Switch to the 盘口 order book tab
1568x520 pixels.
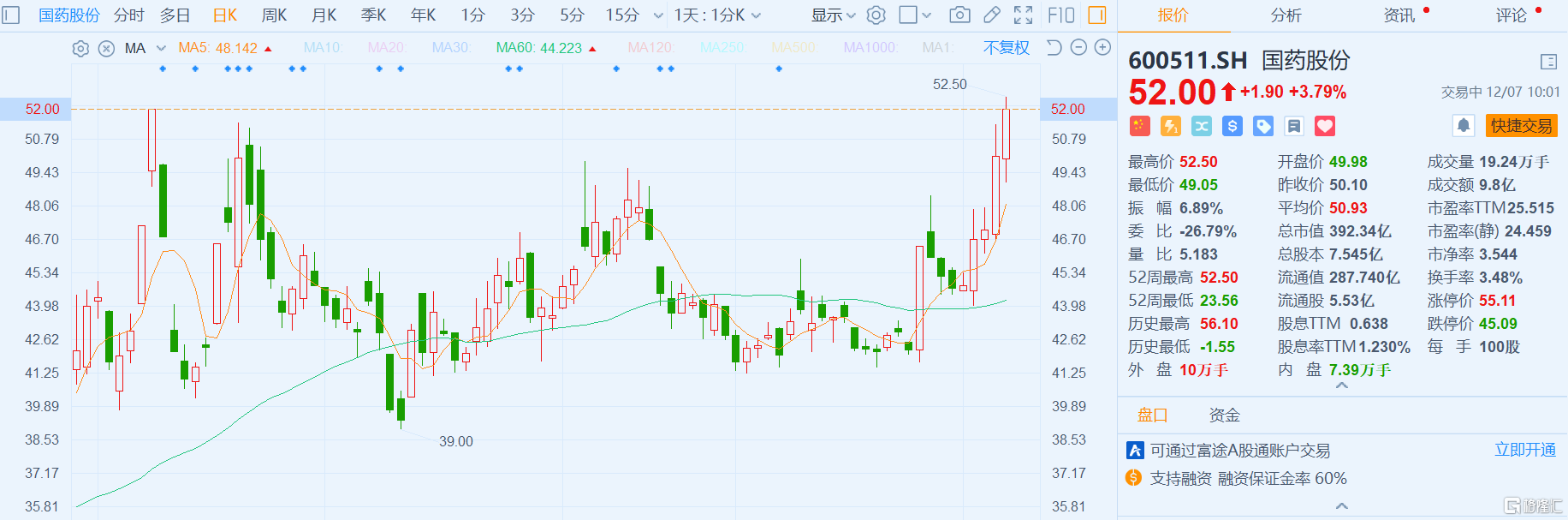1153,415
